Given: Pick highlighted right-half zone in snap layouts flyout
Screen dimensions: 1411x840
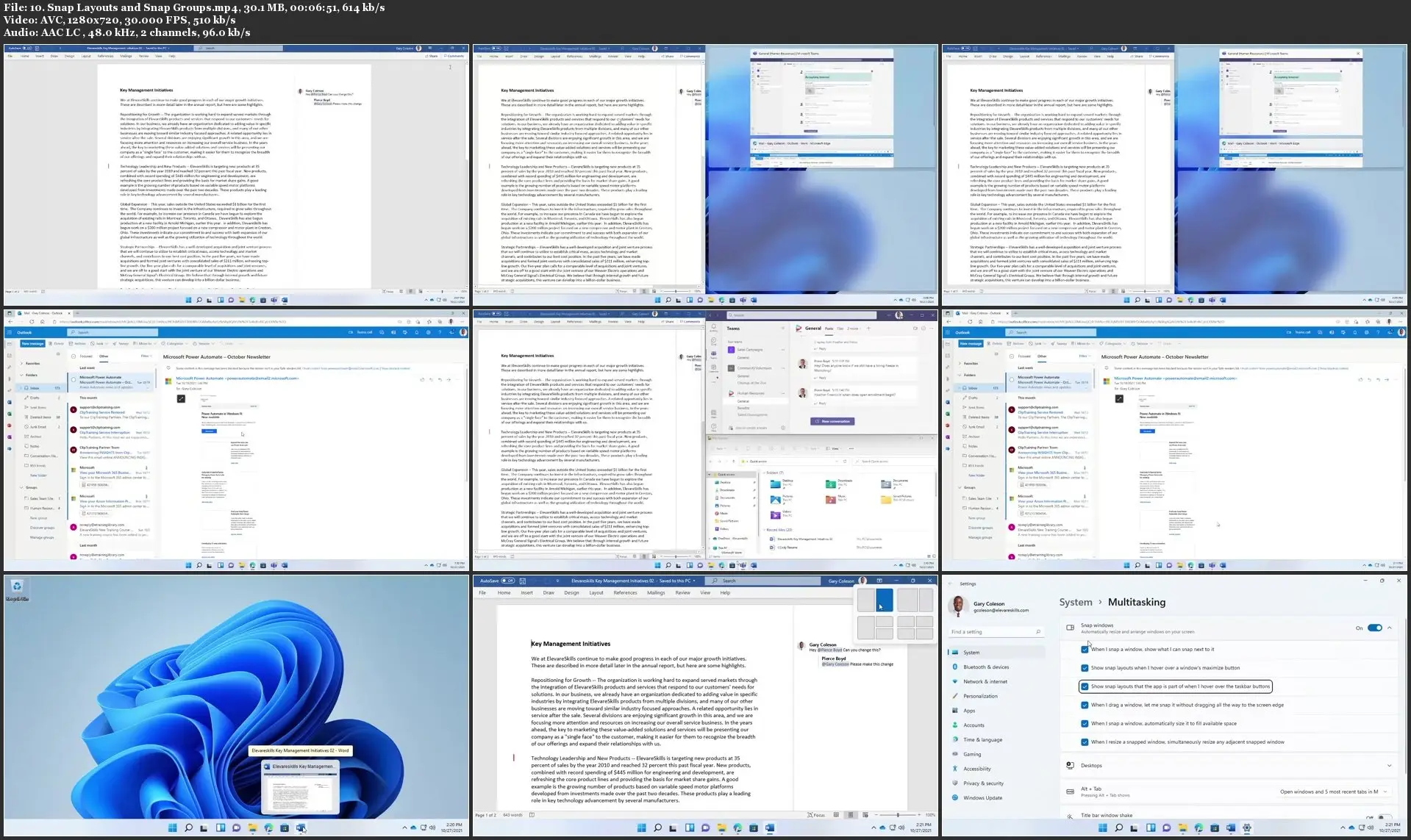Looking at the screenshot, I should click(x=885, y=600).
